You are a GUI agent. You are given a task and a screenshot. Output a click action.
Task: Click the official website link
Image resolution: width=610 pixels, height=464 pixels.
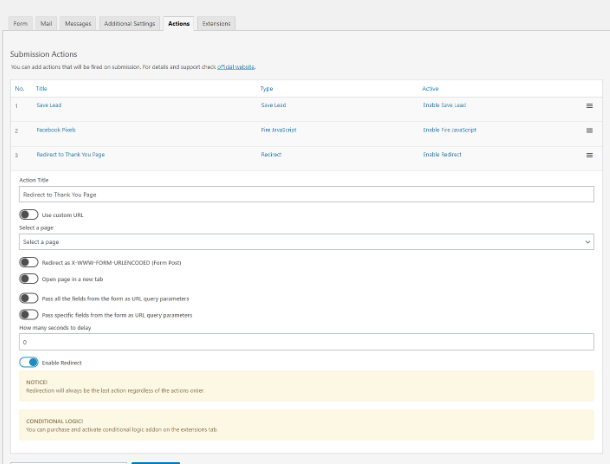(236, 67)
